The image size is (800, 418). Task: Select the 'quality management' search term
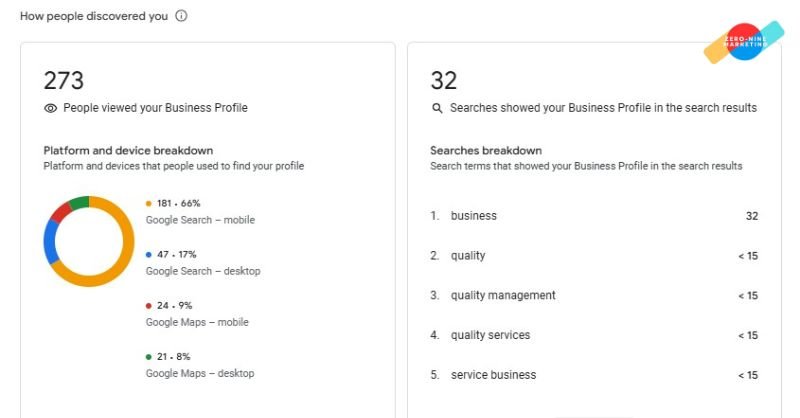point(503,296)
